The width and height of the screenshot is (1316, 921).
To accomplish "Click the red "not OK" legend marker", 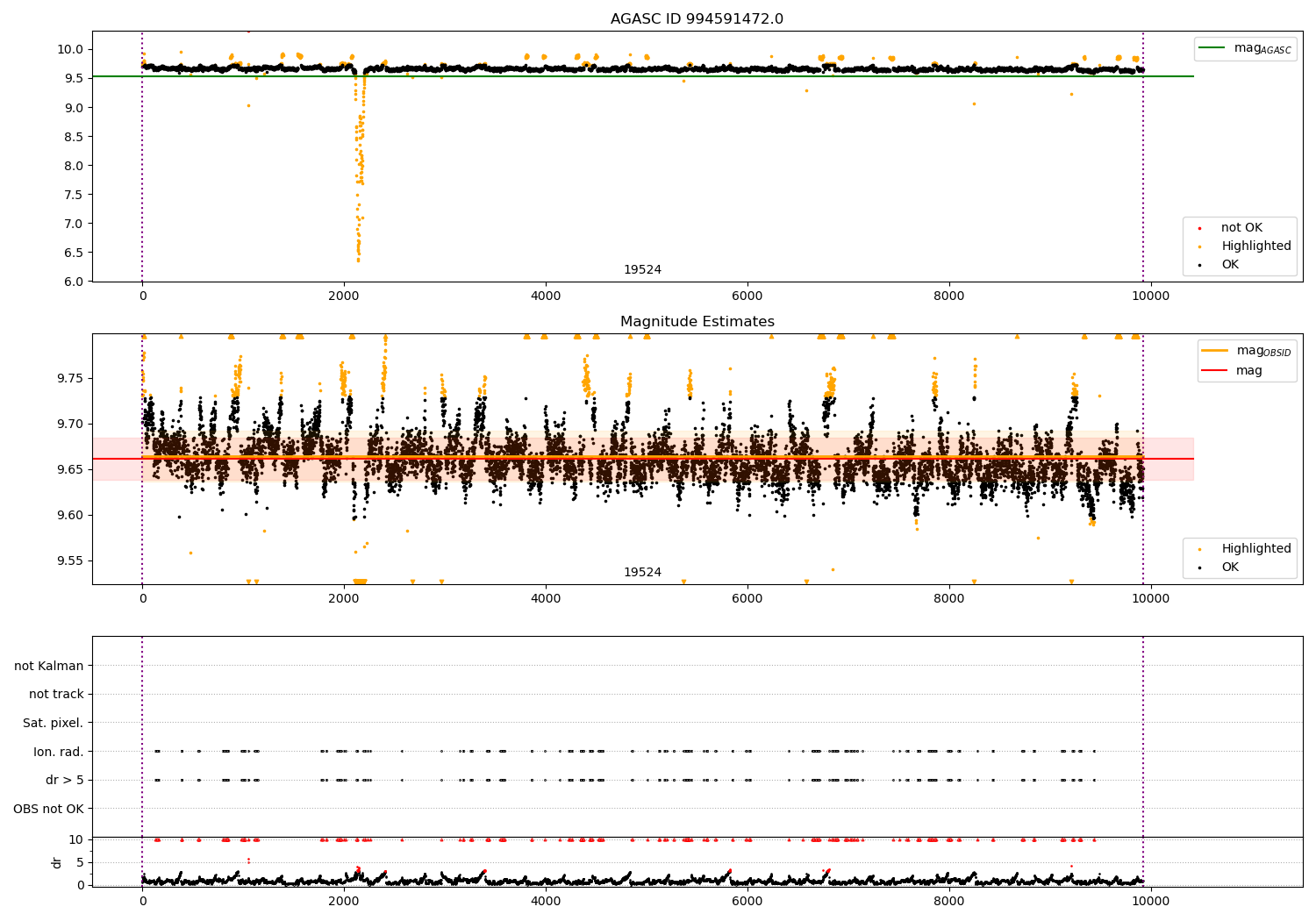I will pyautogui.click(x=1199, y=228).
